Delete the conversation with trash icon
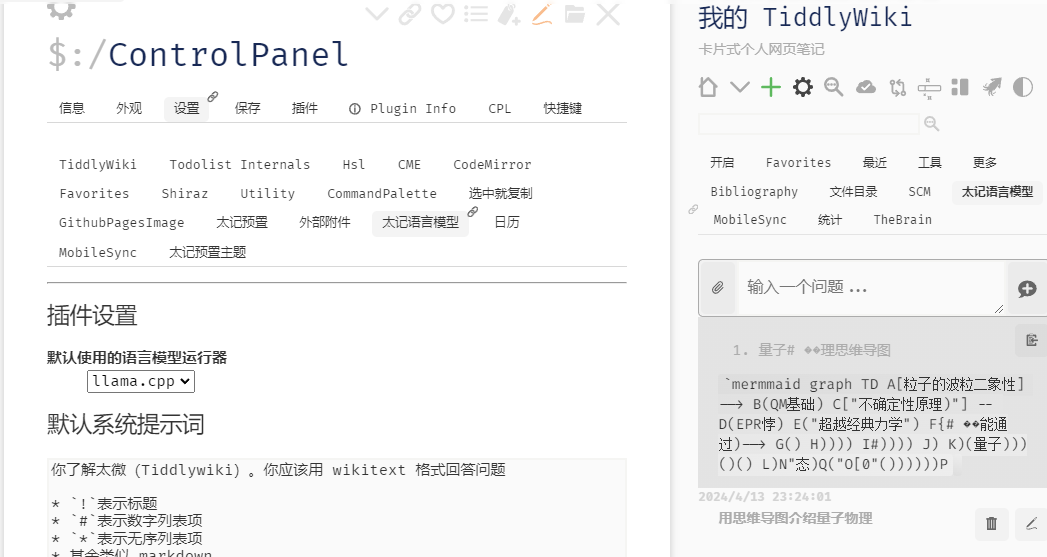 tap(991, 522)
